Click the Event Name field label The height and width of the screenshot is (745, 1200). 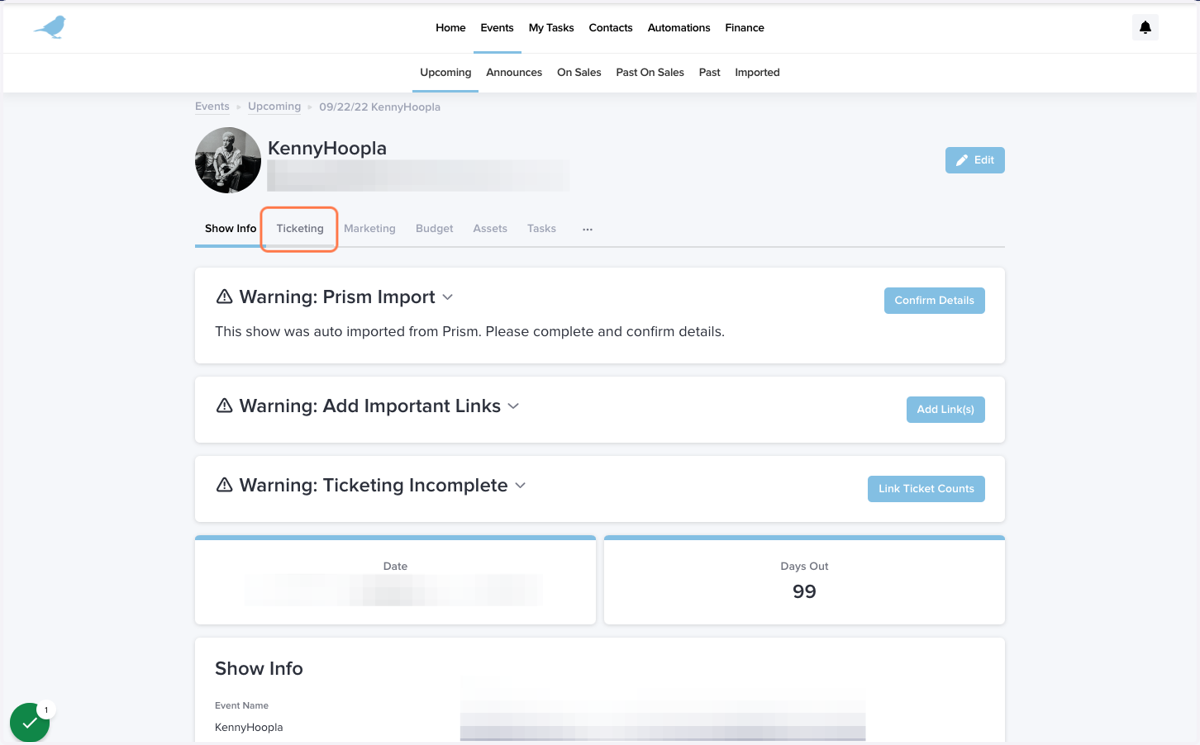pyautogui.click(x=242, y=705)
